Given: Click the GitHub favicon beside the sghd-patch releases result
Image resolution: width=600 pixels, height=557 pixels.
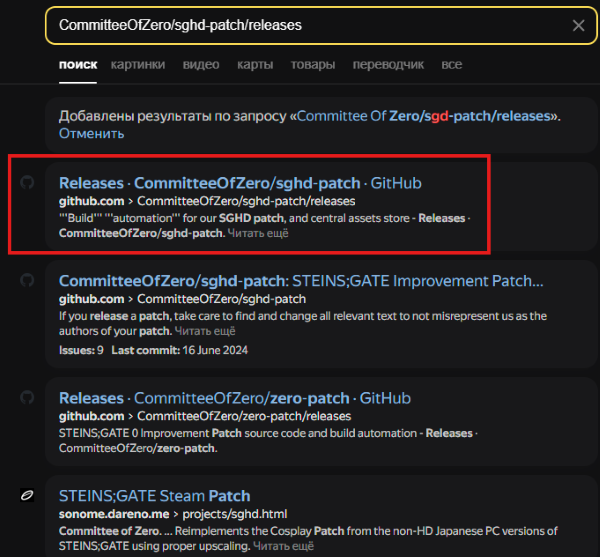Looking at the screenshot, I should pos(27,182).
